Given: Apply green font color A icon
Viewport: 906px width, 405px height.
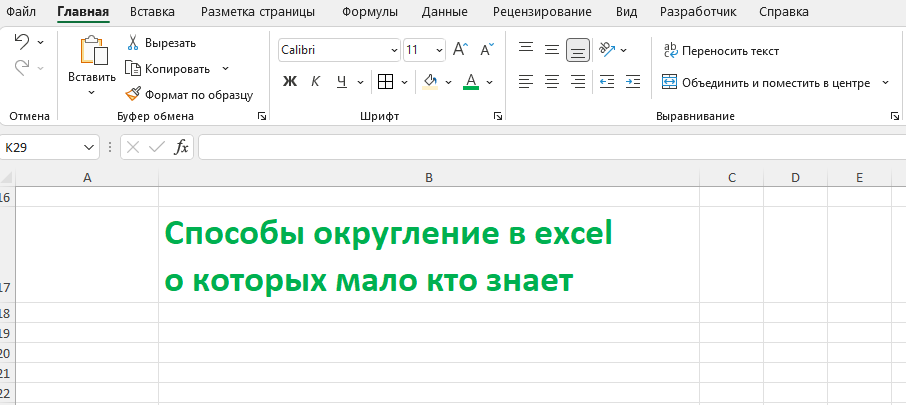Looking at the screenshot, I should 471,82.
